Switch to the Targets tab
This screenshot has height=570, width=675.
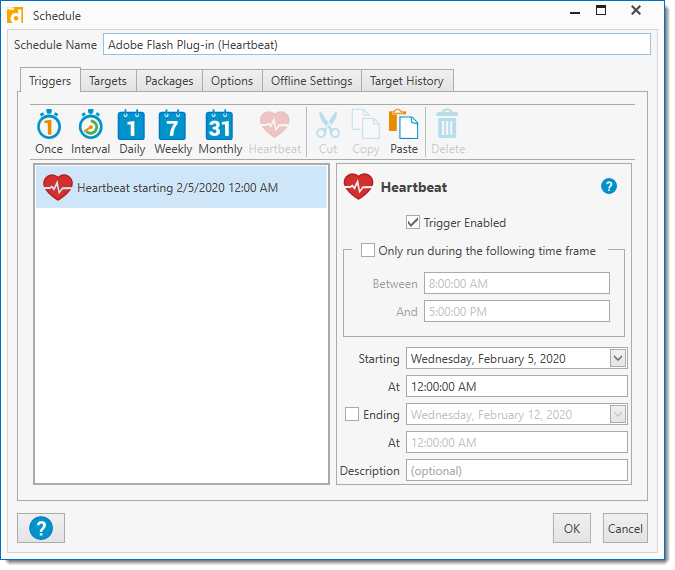pyautogui.click(x=108, y=81)
